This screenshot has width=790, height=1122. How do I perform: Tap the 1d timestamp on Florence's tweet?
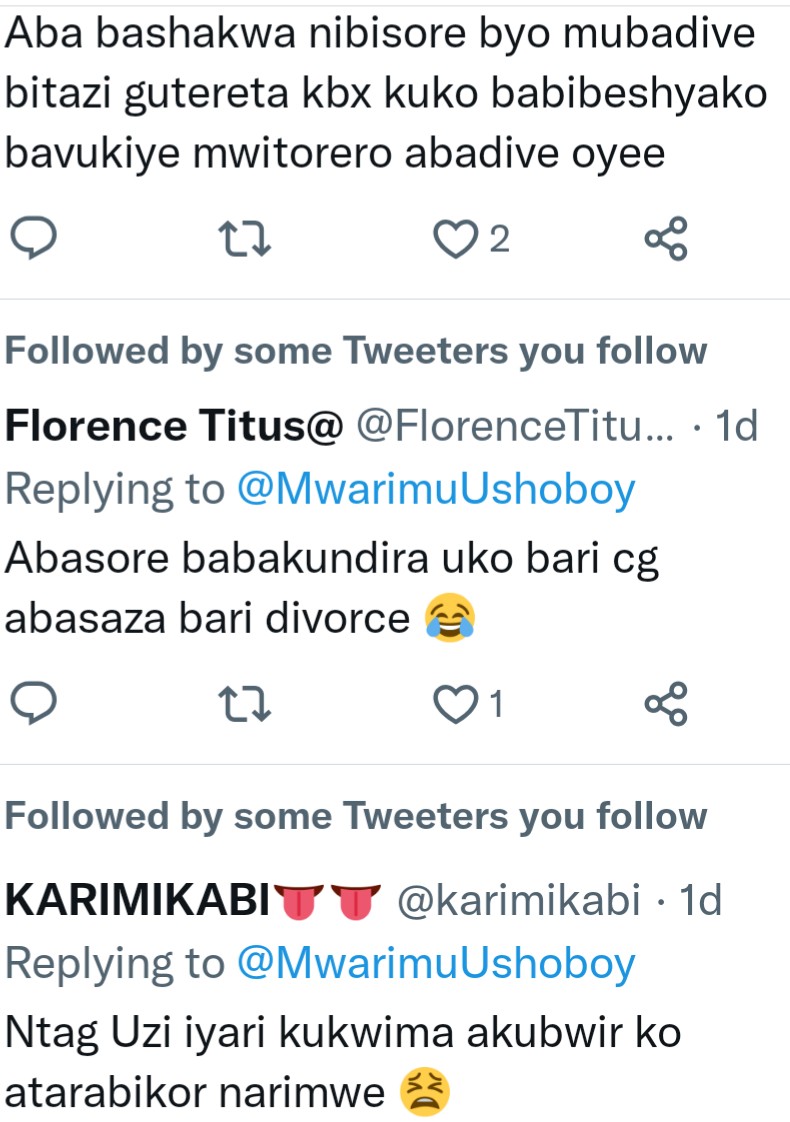(x=739, y=427)
